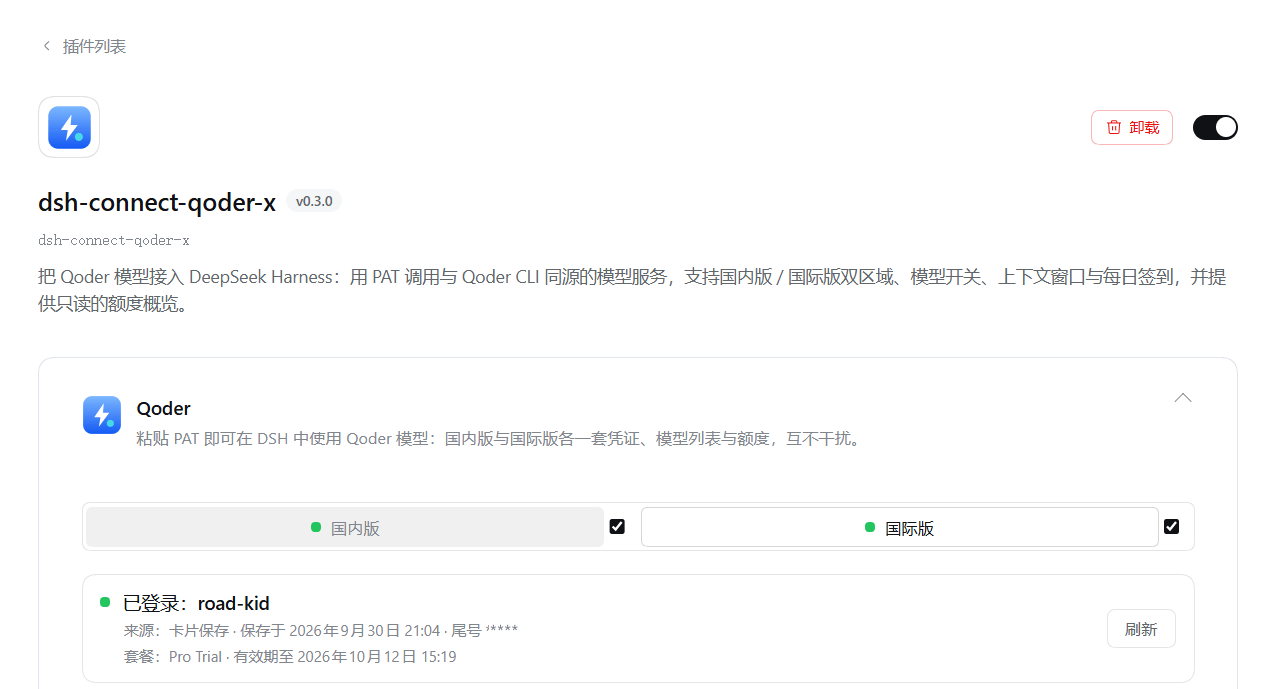Click the large dsh-connect-qoder-x plugin icon
Image resolution: width=1263 pixels, height=689 pixels.
coord(69,127)
